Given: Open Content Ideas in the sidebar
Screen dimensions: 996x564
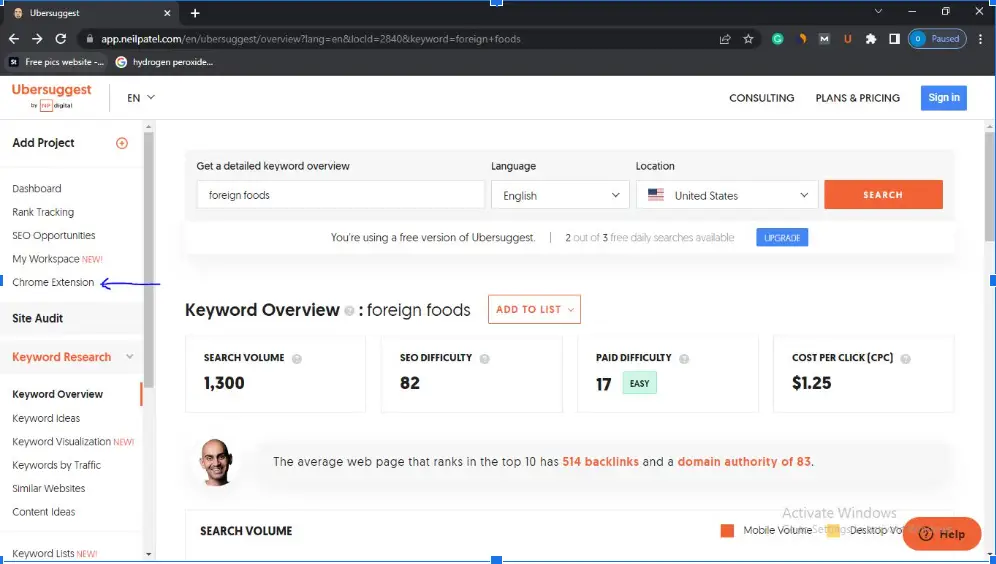Looking at the screenshot, I should 44,512.
